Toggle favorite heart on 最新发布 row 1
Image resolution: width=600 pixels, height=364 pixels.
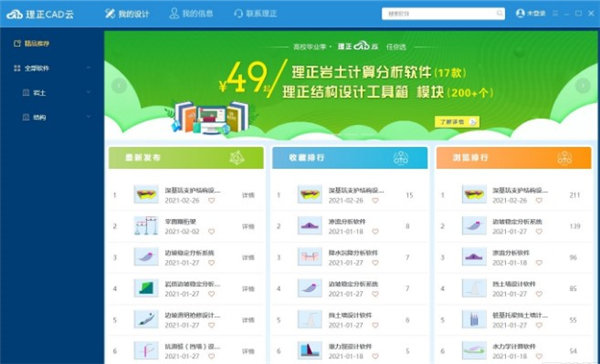(x=211, y=201)
